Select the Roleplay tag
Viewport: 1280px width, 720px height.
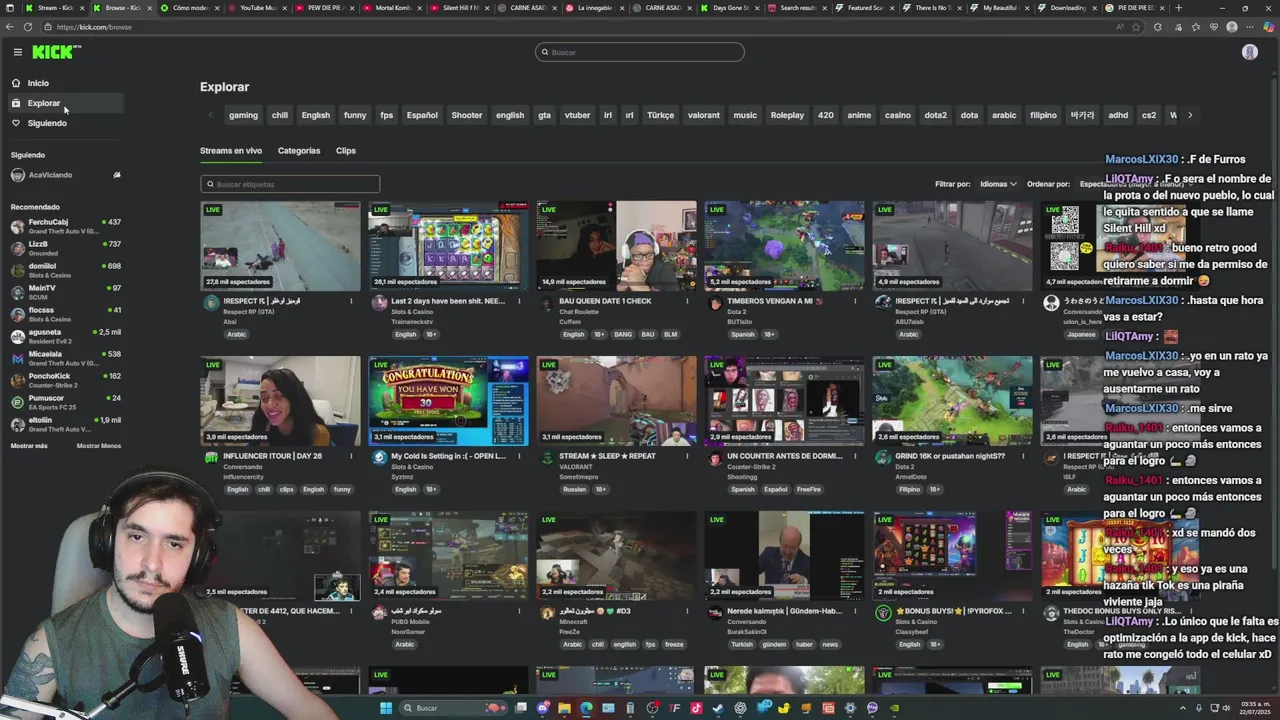[787, 115]
